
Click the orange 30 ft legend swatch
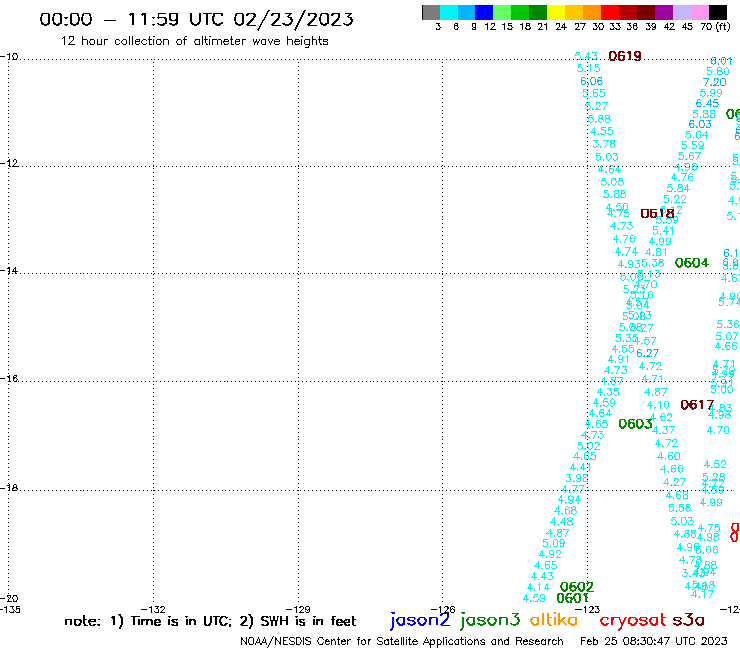click(x=592, y=12)
